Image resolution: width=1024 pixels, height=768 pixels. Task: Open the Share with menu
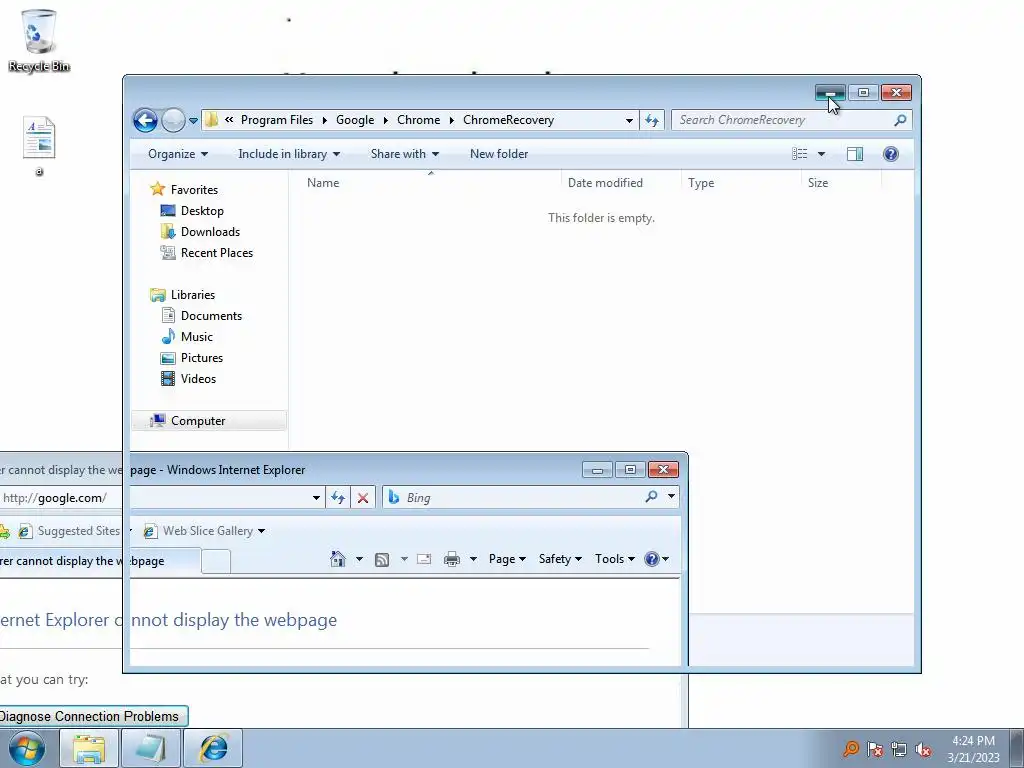405,154
